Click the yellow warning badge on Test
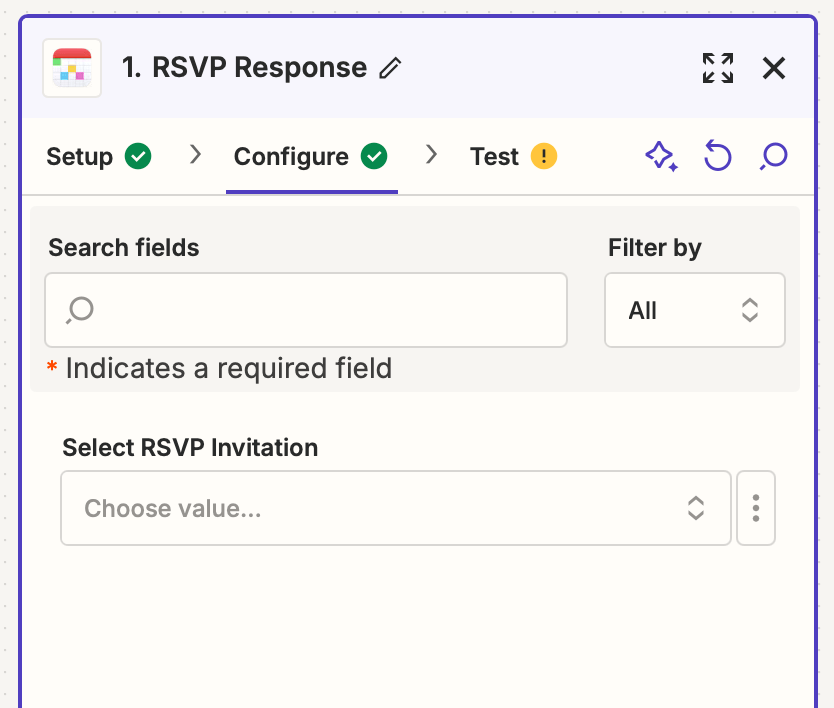This screenshot has width=834, height=708. tap(544, 156)
